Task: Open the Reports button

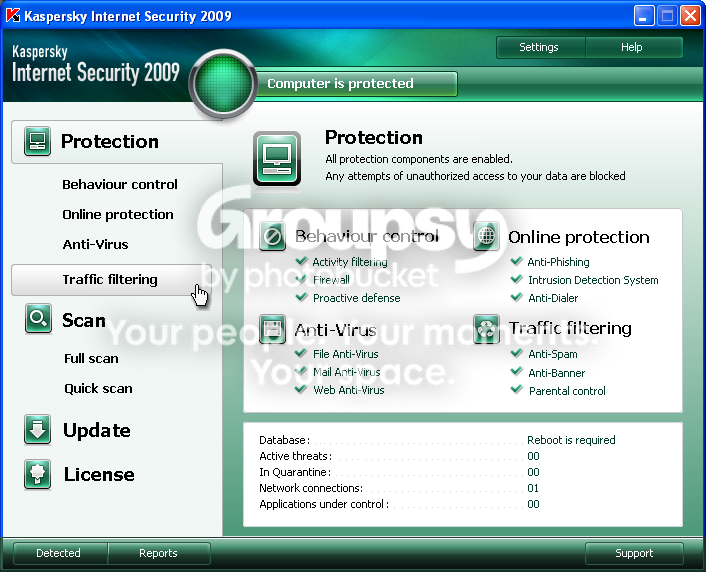Action: 159,553
